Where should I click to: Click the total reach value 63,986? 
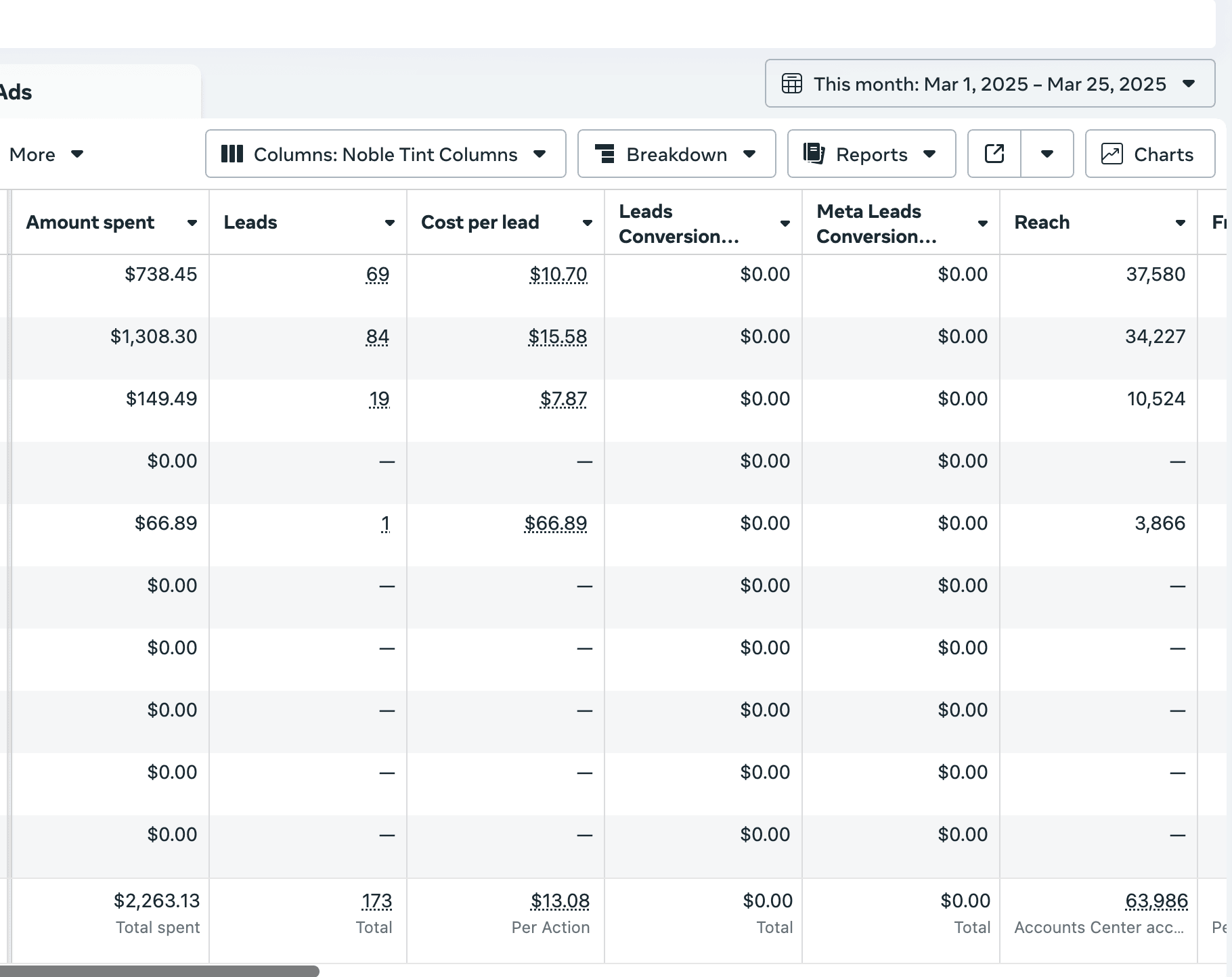pos(1156,901)
